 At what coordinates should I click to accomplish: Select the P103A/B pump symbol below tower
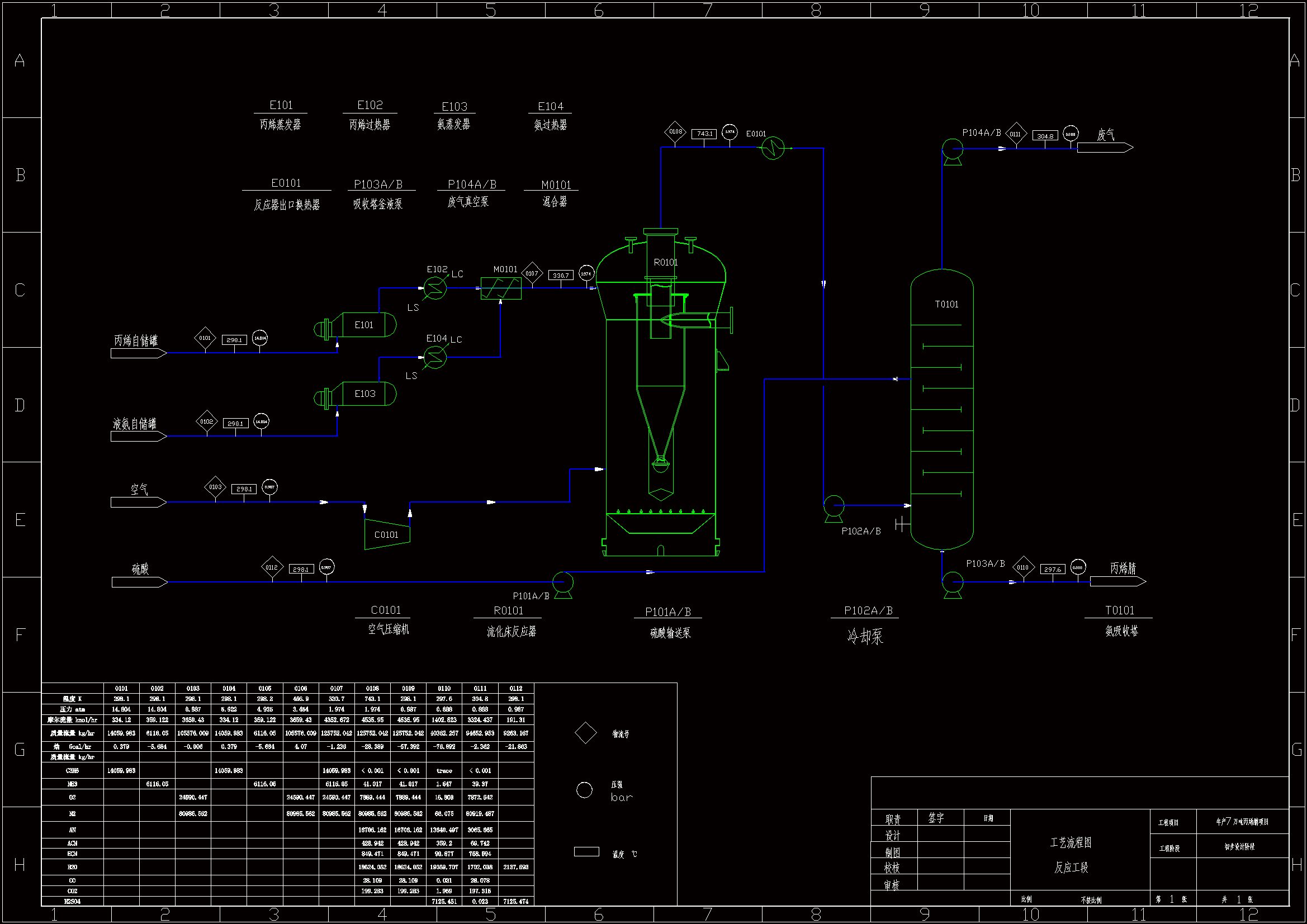point(953,584)
